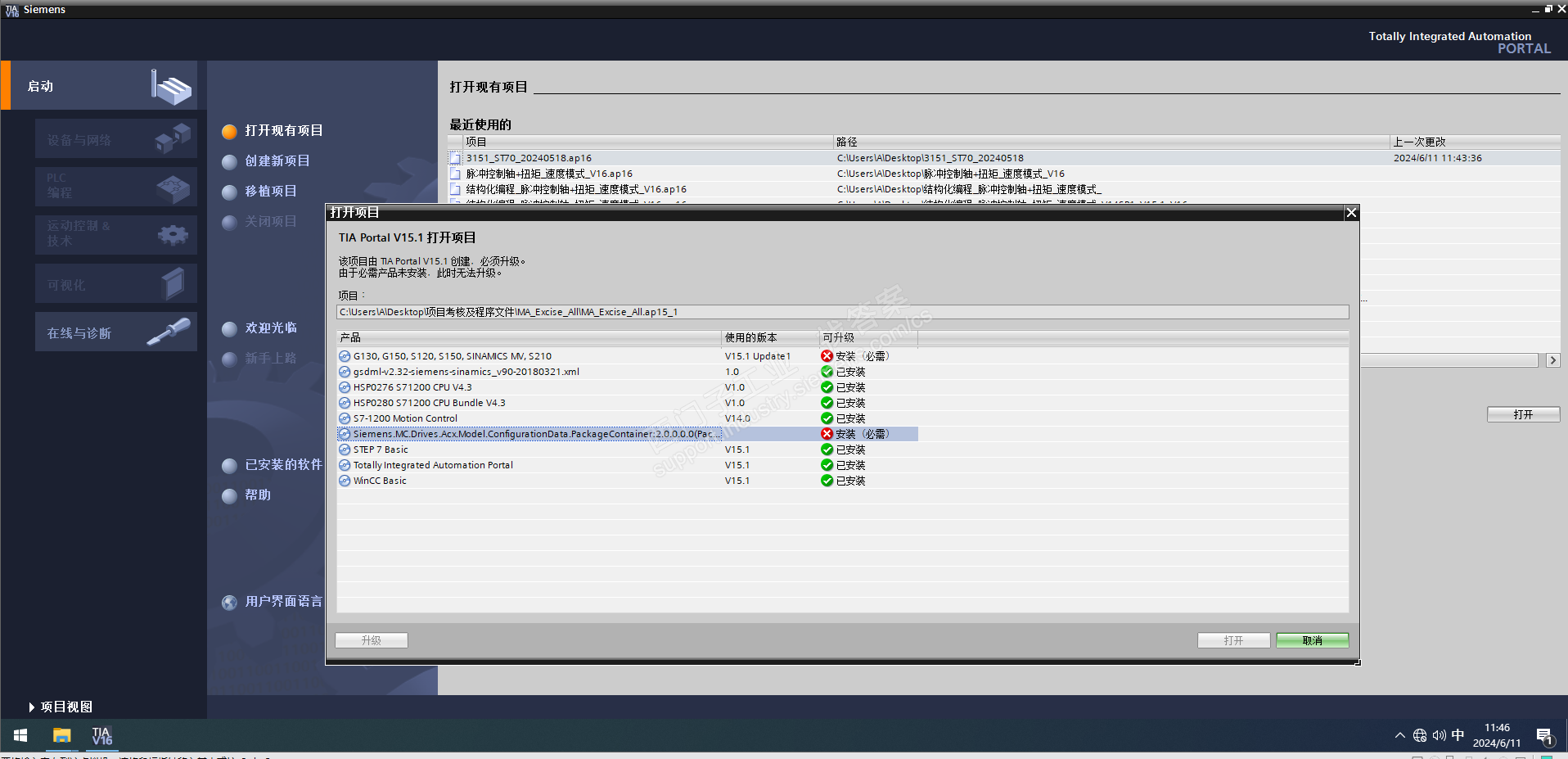Open the notification center icon
This screenshot has width=1568, height=759.
[1544, 736]
